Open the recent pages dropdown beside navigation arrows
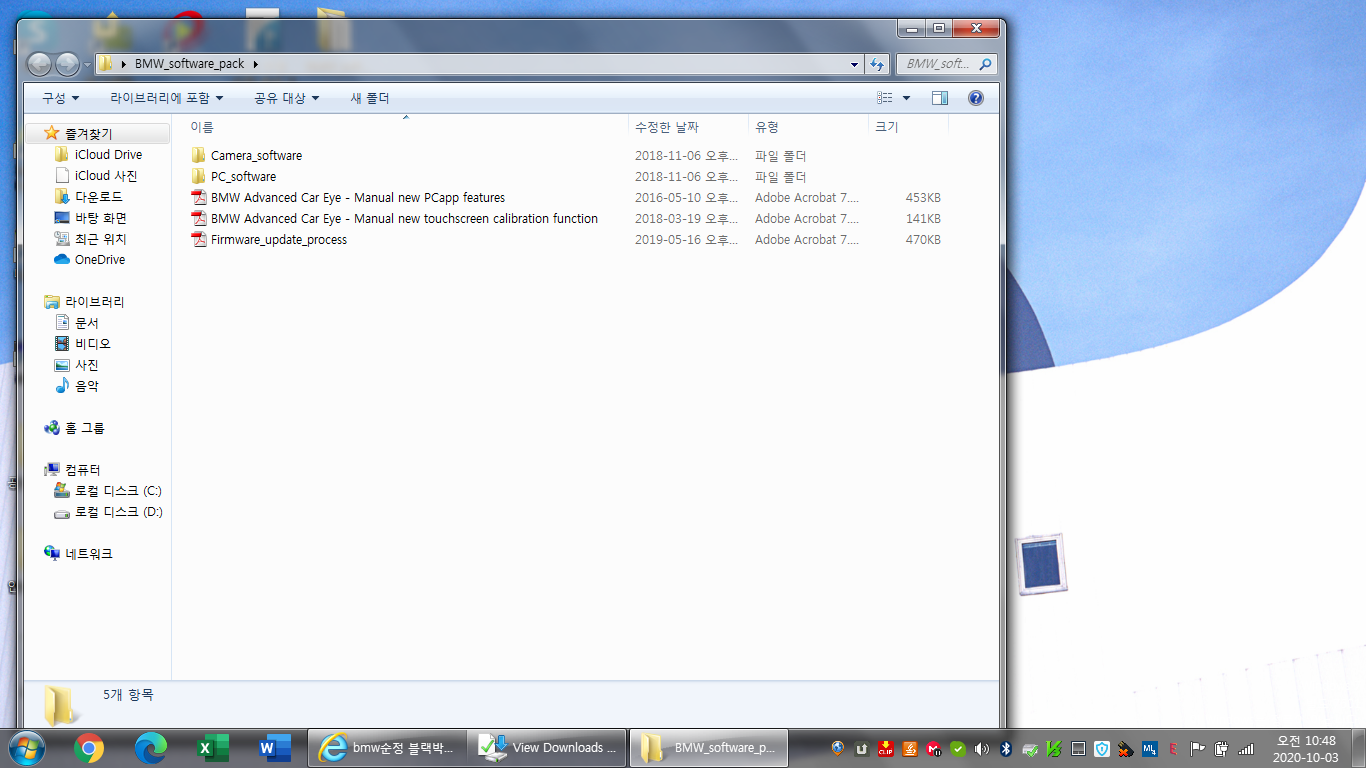This screenshot has height=768, width=1366. 87,65
